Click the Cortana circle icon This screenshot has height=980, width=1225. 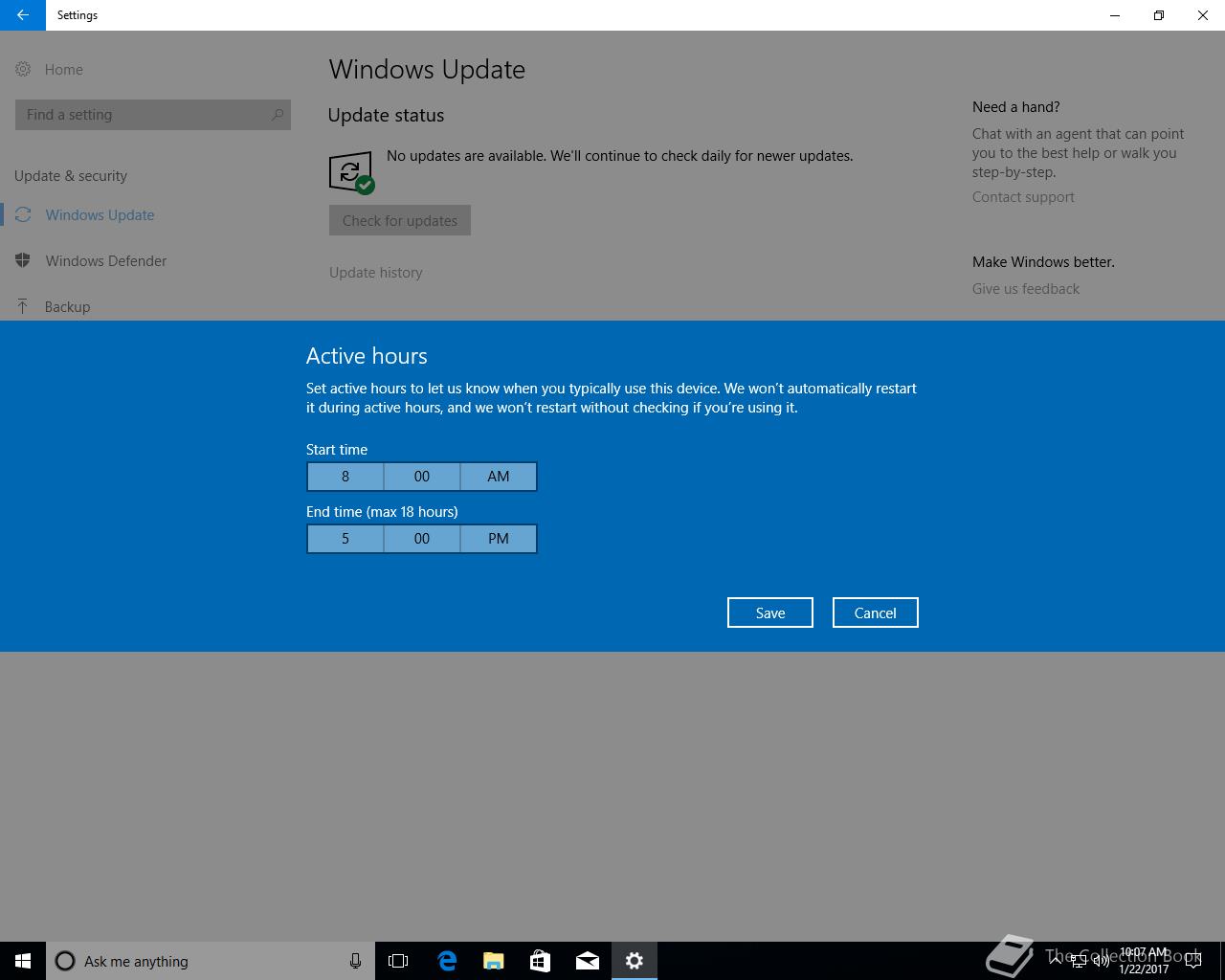point(65,961)
